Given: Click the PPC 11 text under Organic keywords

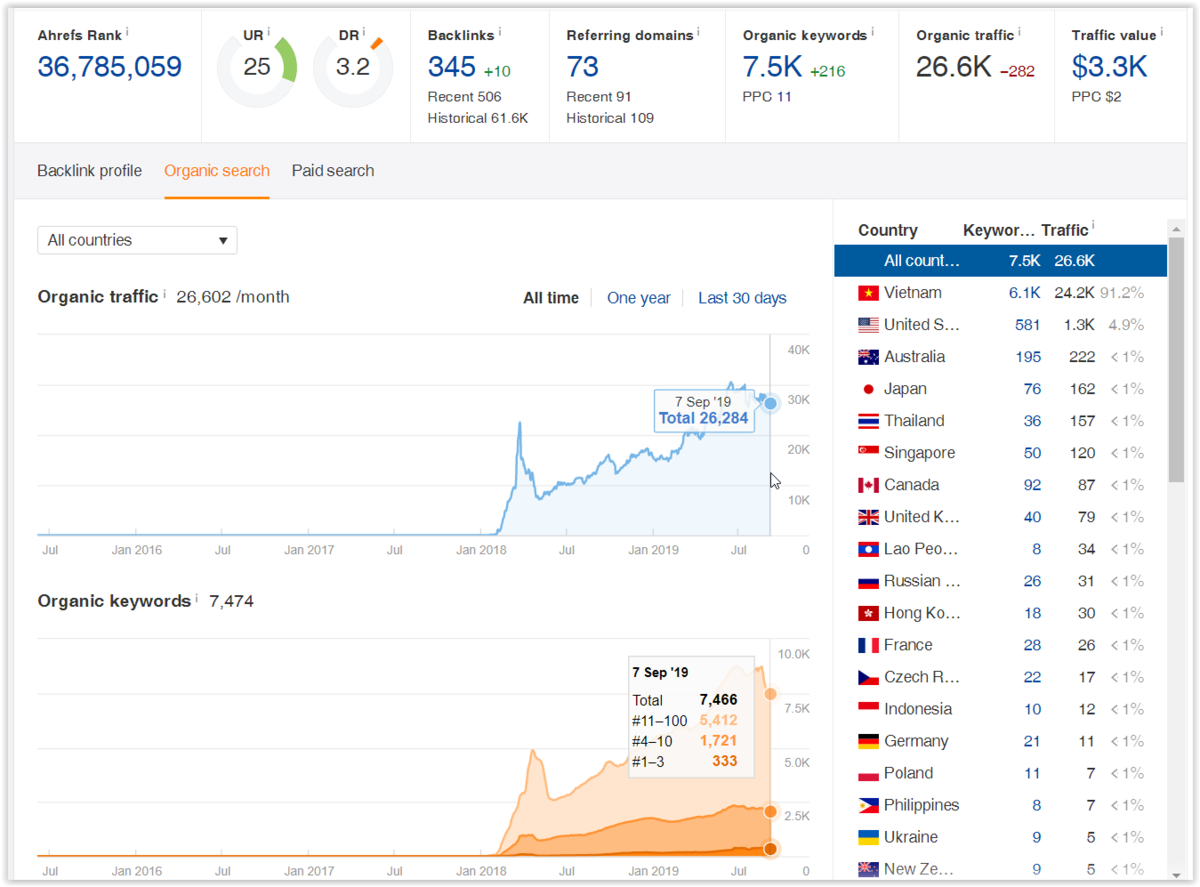Looking at the screenshot, I should pyautogui.click(x=767, y=97).
